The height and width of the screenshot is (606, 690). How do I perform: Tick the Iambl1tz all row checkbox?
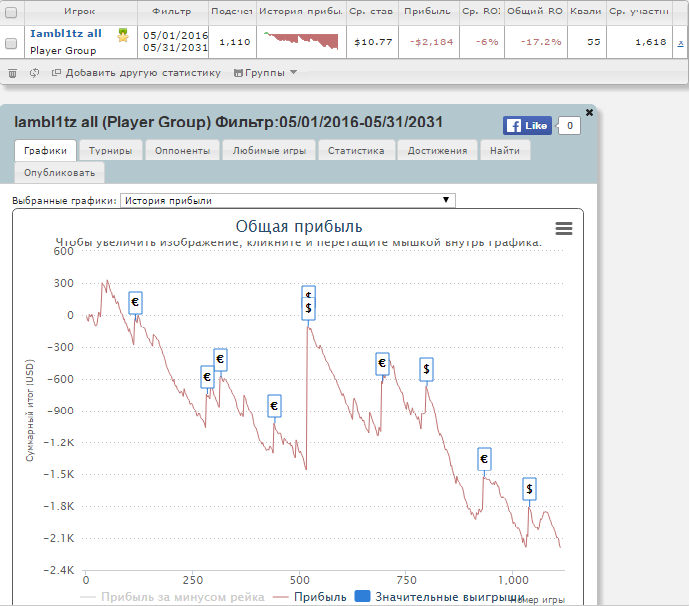11,43
